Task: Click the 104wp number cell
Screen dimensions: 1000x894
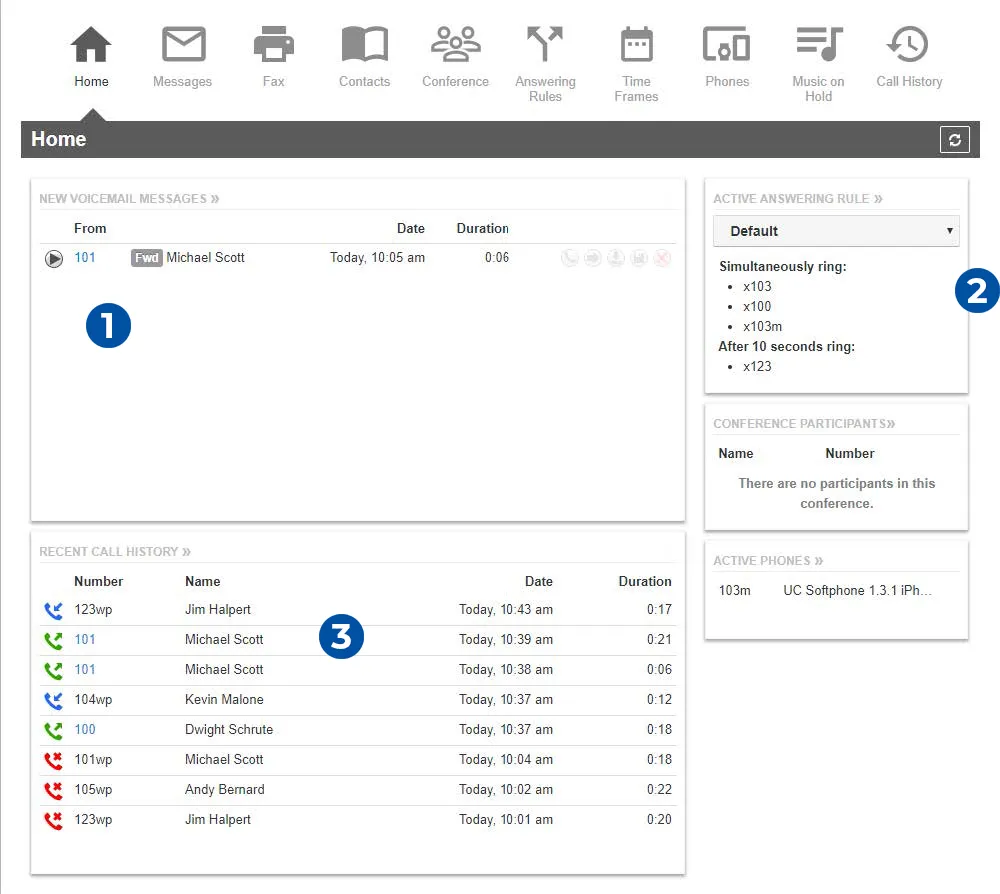Action: click(x=93, y=700)
